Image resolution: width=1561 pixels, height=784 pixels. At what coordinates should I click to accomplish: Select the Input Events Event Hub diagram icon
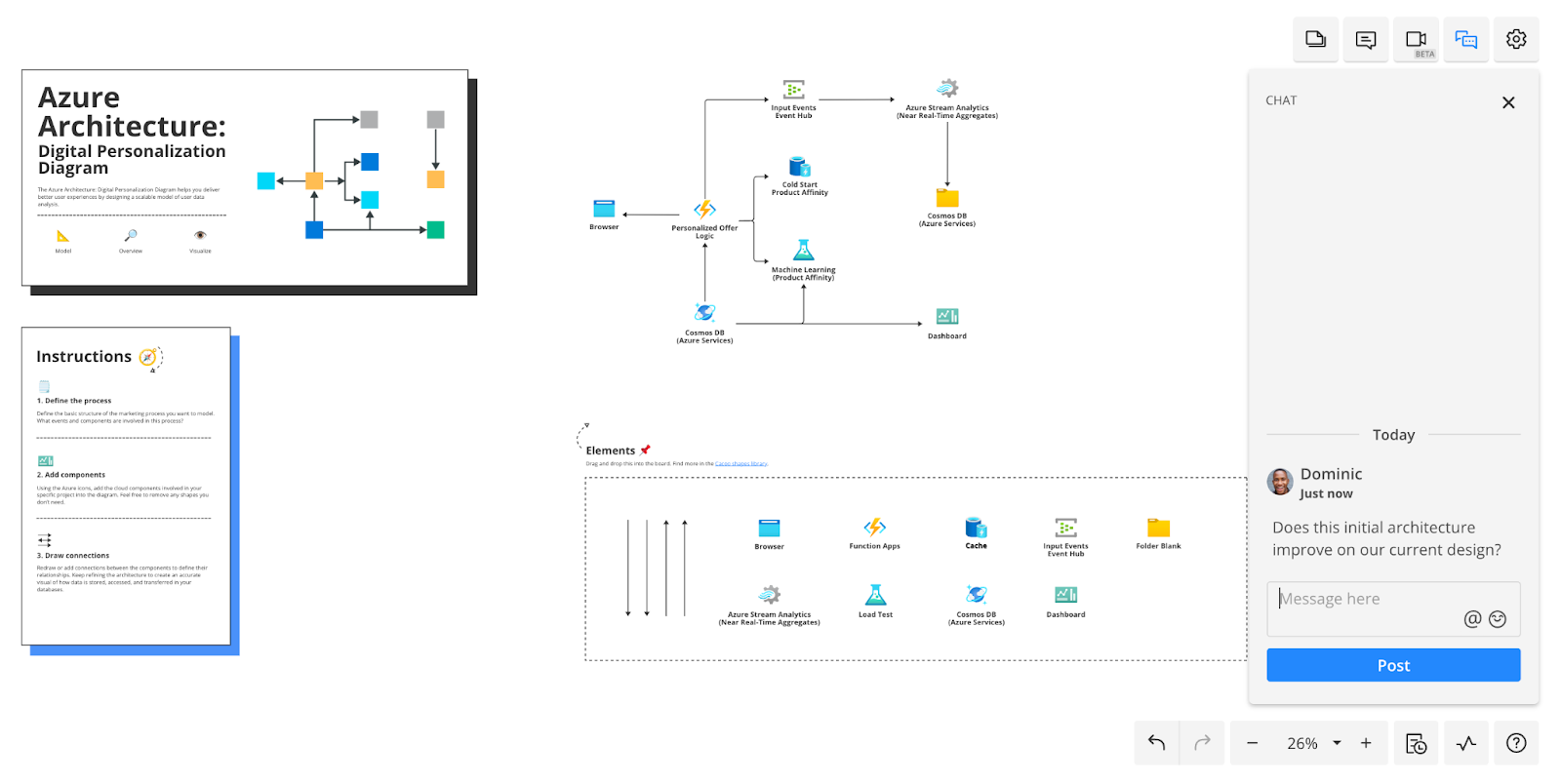point(794,89)
